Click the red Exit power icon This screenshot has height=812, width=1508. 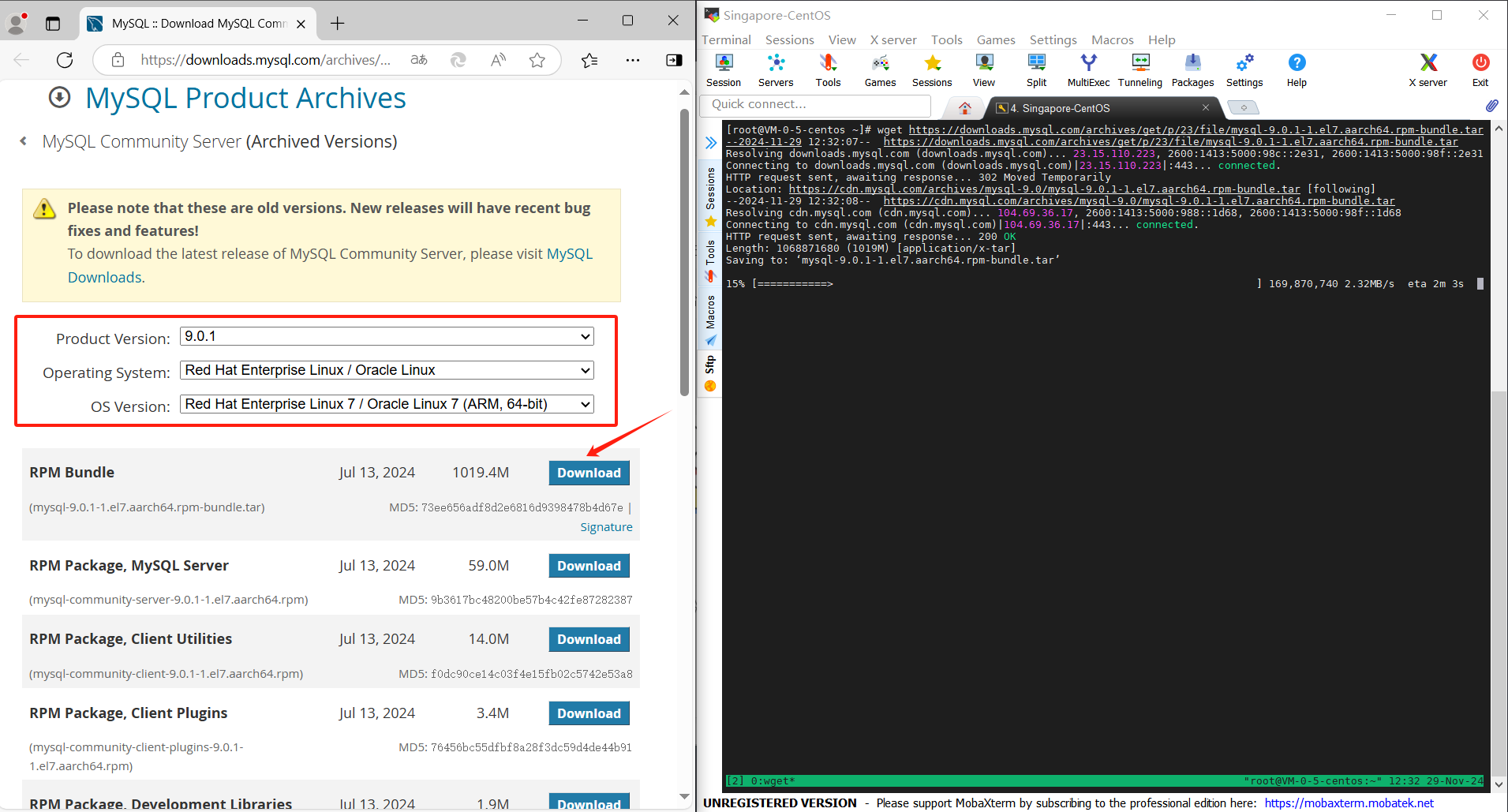(x=1480, y=69)
